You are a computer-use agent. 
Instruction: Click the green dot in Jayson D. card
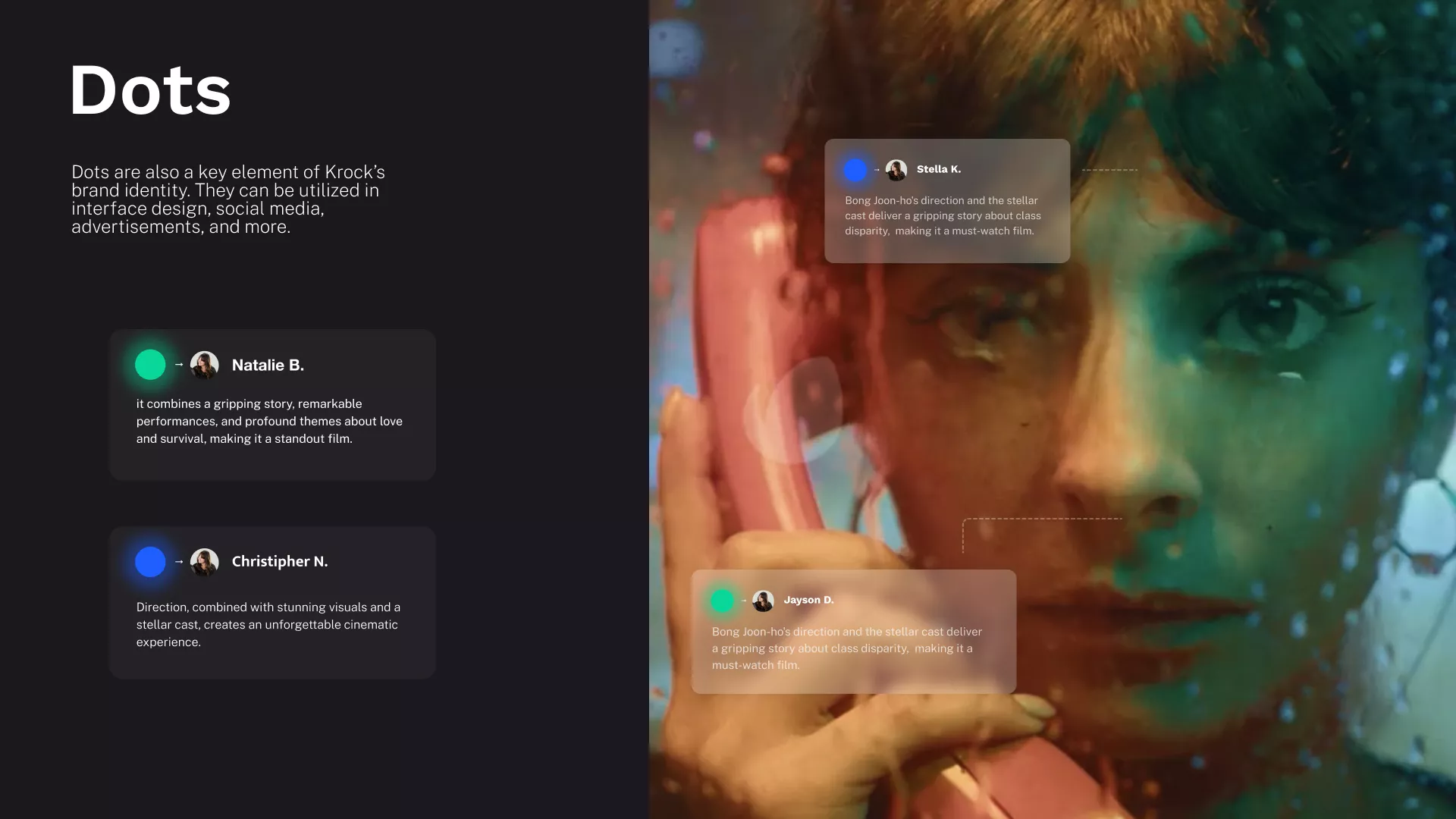point(722,601)
